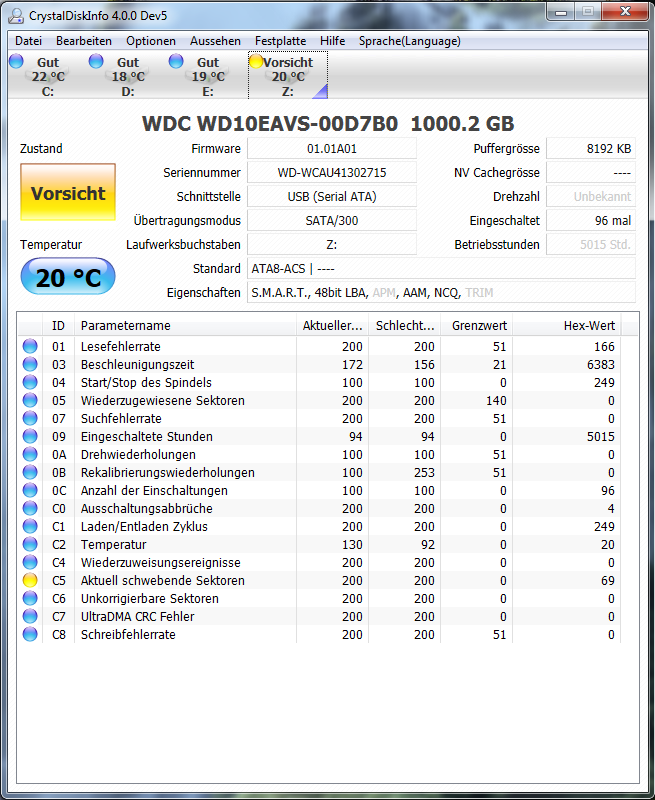The image size is (655, 800).
Task: Open the Festplatte menu
Action: [281, 41]
